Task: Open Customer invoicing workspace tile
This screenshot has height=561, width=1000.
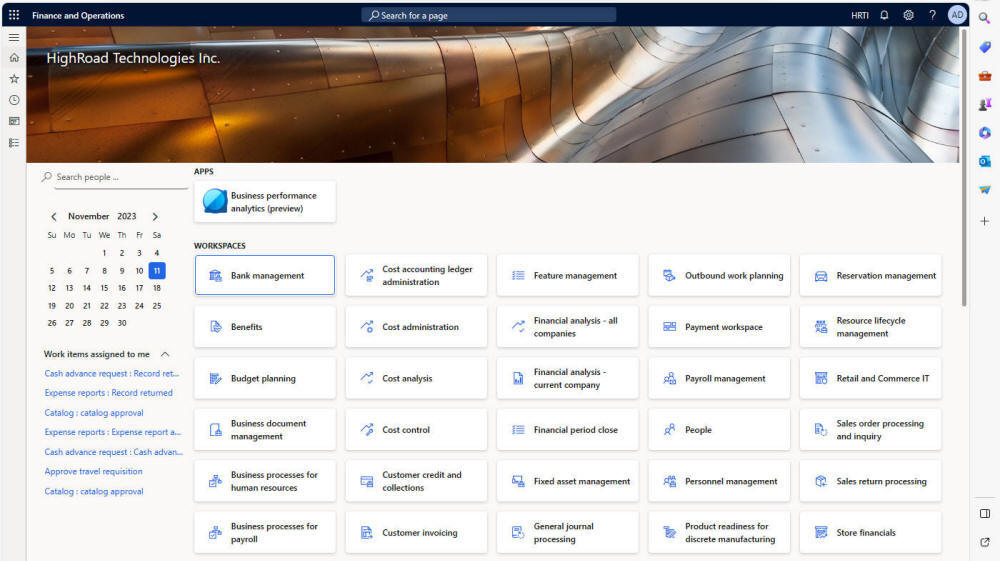Action: point(416,533)
